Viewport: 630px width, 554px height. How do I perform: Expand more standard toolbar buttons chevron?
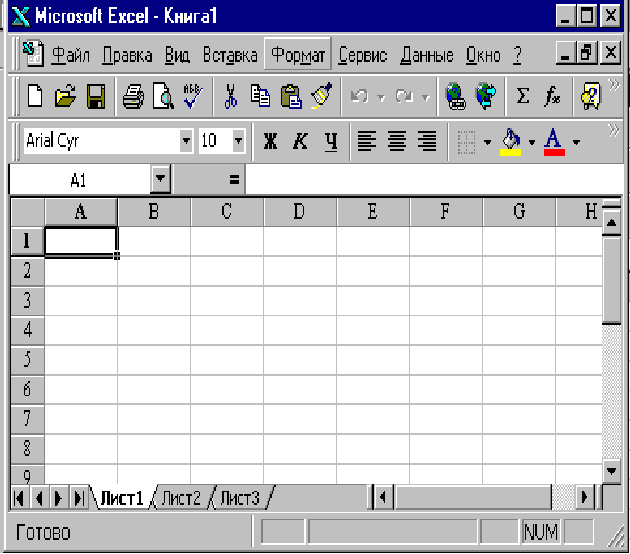[614, 85]
